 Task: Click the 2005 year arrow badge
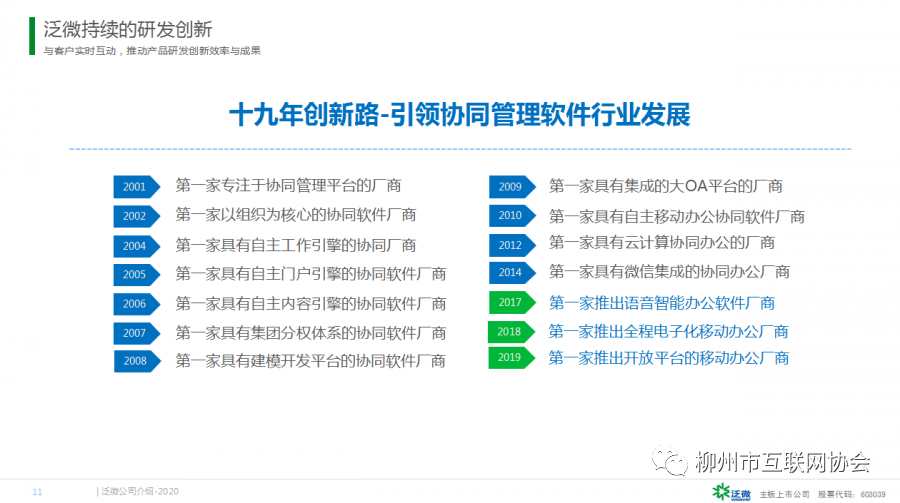click(137, 274)
